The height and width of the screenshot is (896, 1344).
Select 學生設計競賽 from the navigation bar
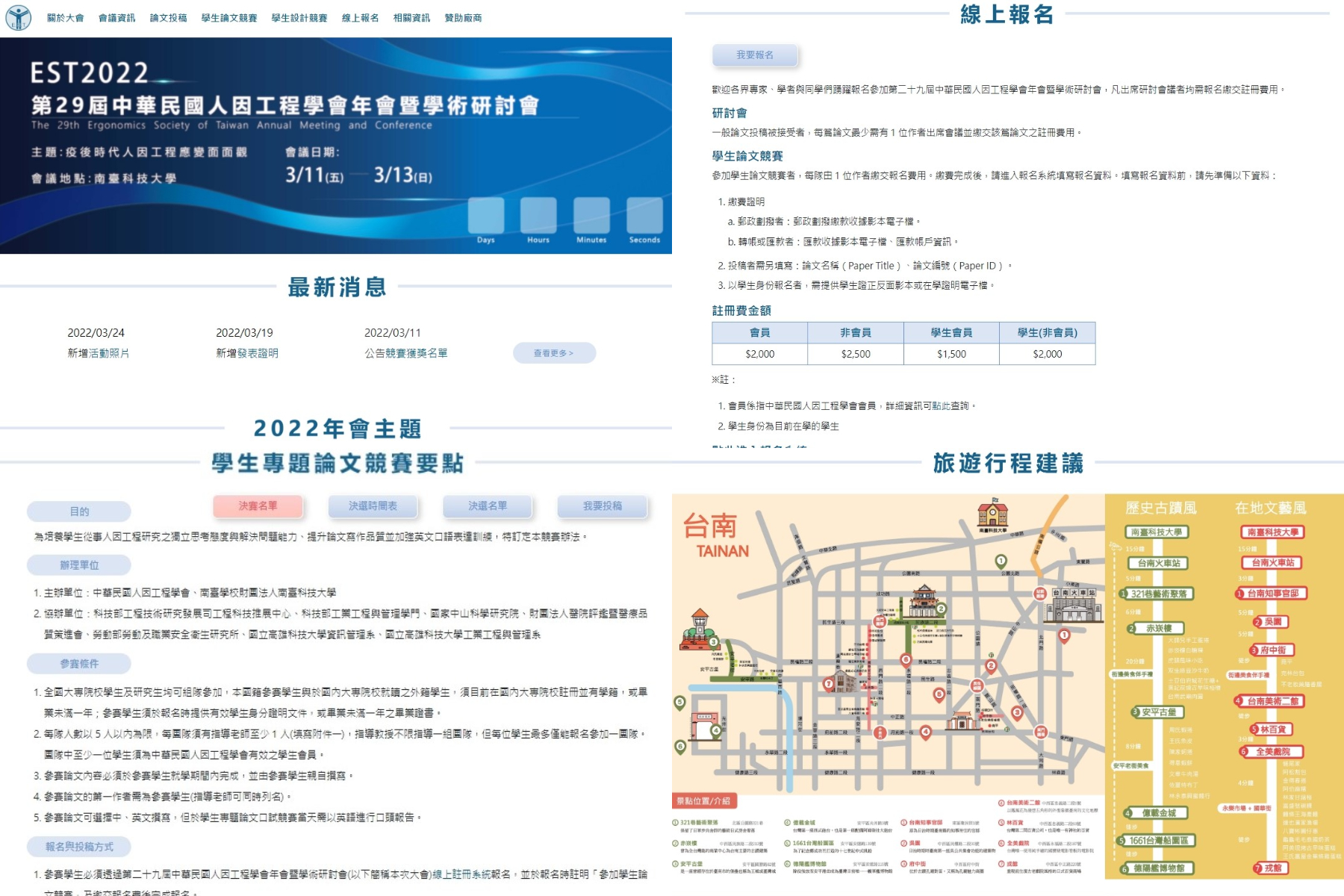pos(301,18)
